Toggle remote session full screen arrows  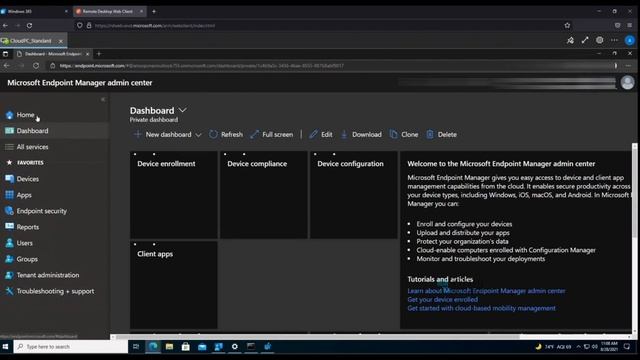click(x=585, y=40)
